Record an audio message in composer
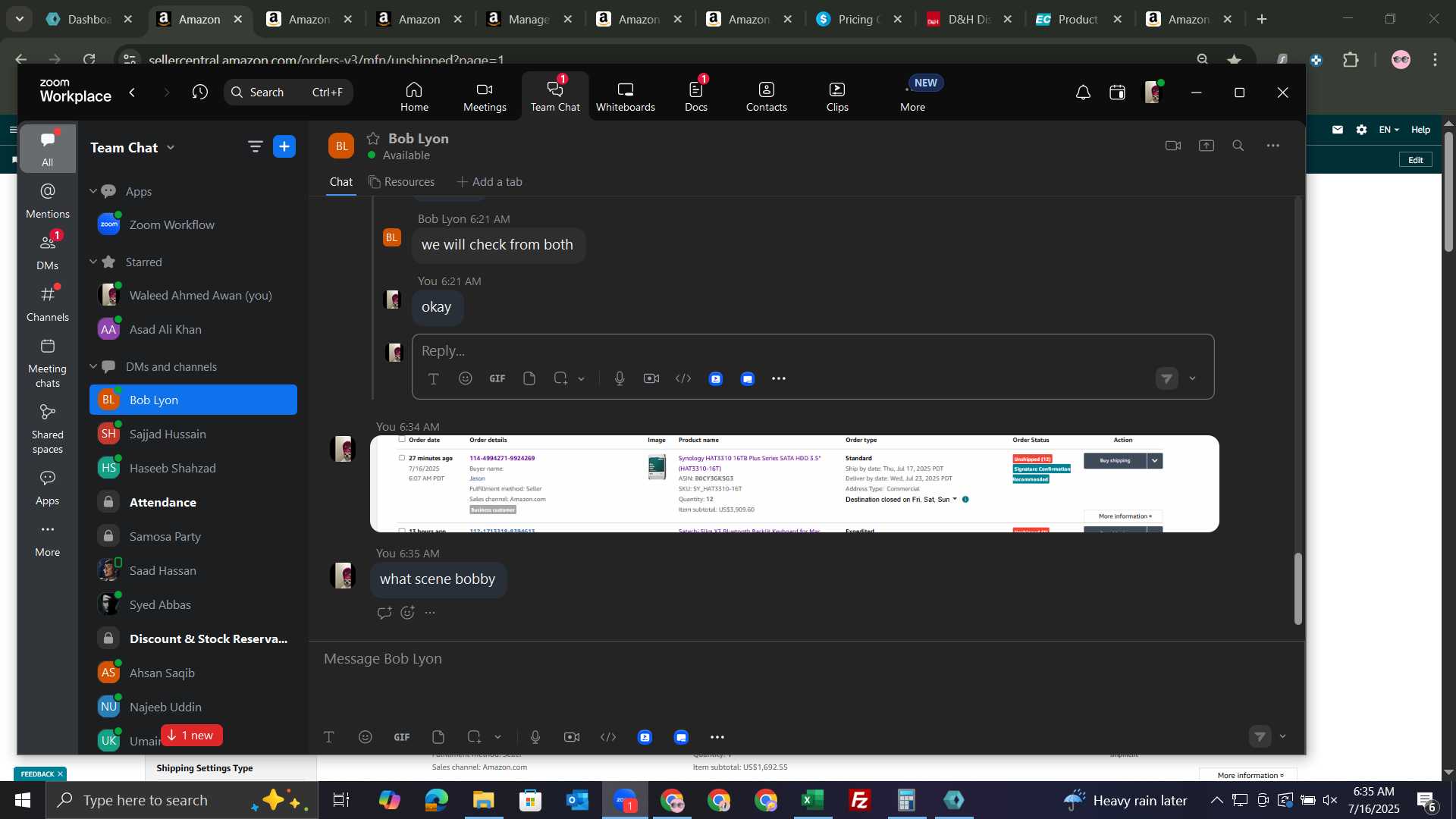This screenshot has height=819, width=1456. pyautogui.click(x=535, y=737)
